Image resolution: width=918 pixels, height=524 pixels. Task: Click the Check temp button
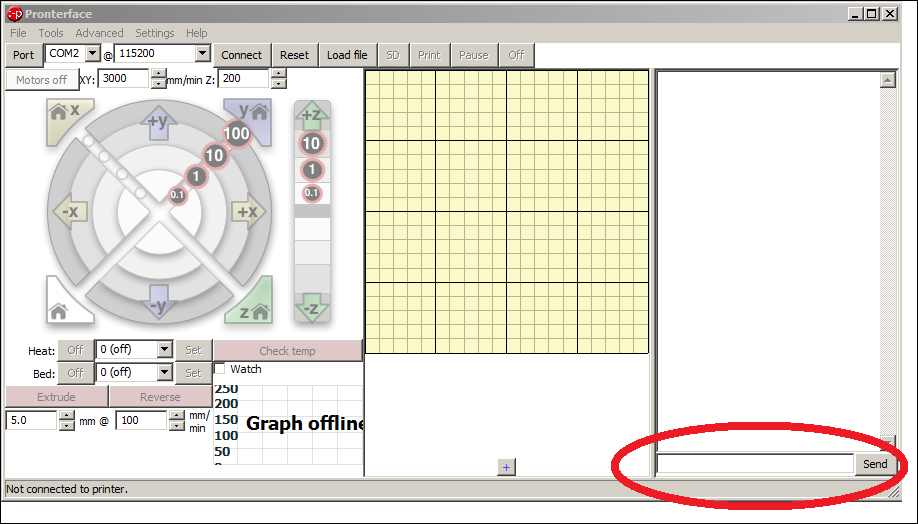click(x=287, y=351)
